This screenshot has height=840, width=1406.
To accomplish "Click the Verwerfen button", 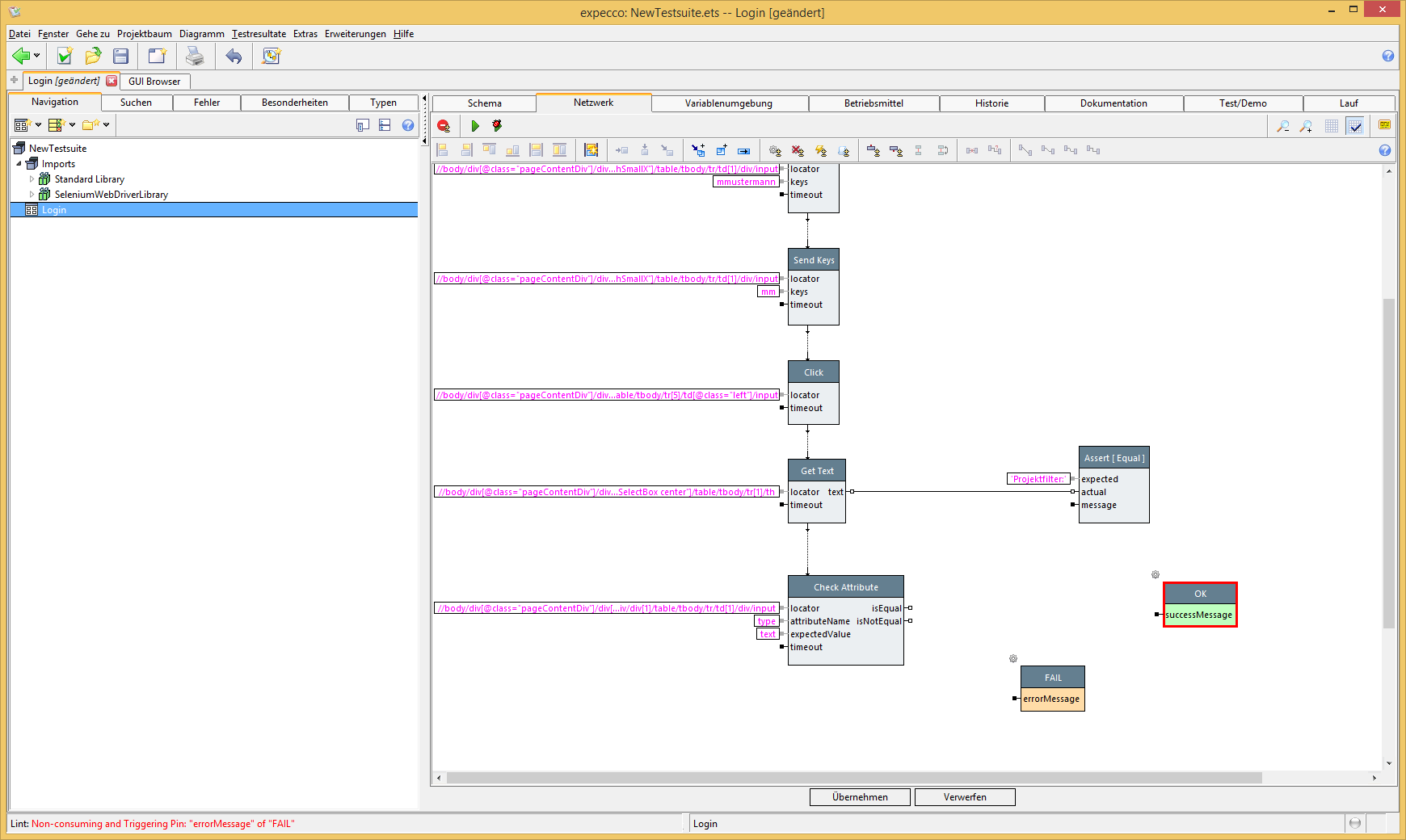I will (x=965, y=797).
